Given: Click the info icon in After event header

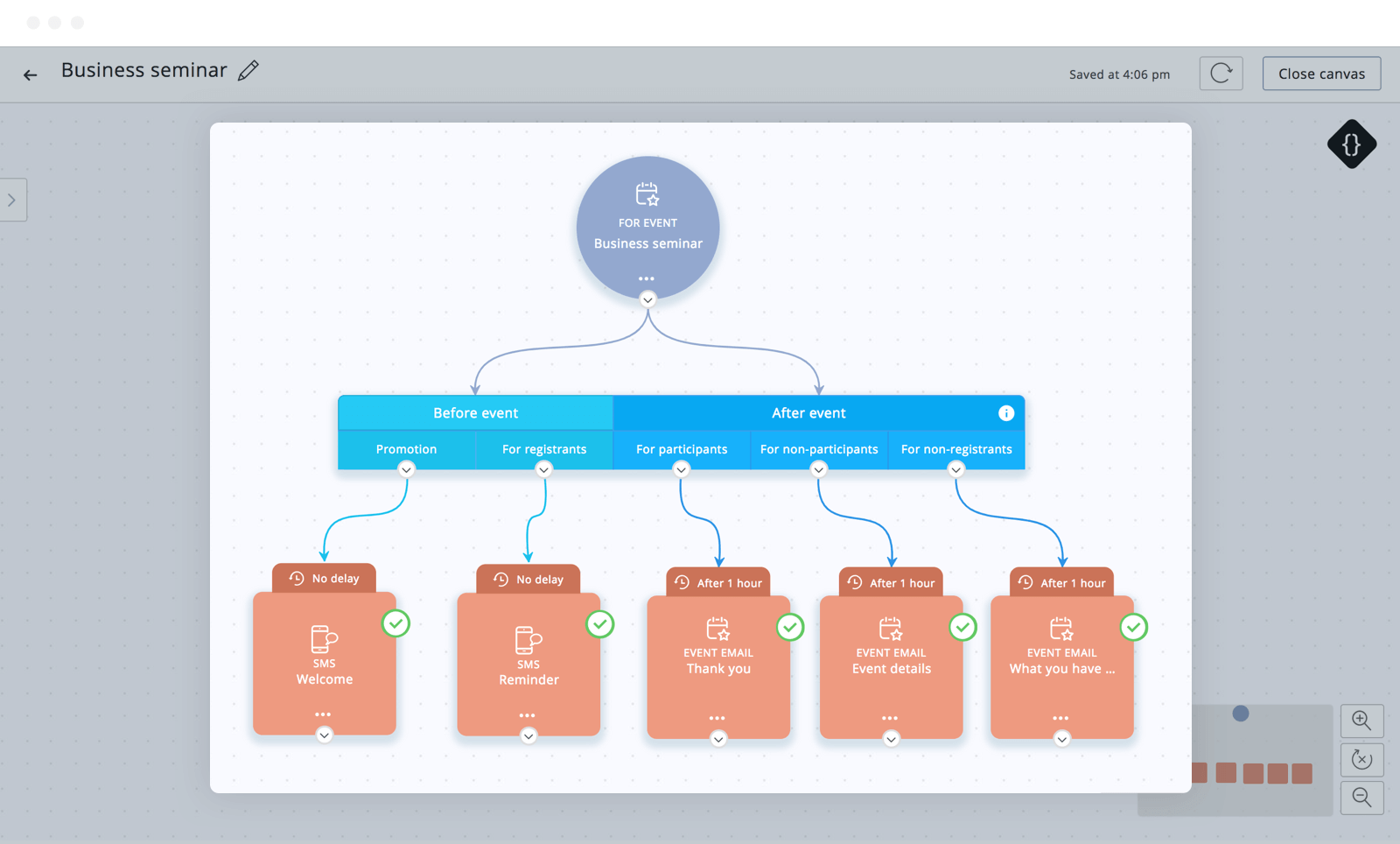Looking at the screenshot, I should 1006,413.
